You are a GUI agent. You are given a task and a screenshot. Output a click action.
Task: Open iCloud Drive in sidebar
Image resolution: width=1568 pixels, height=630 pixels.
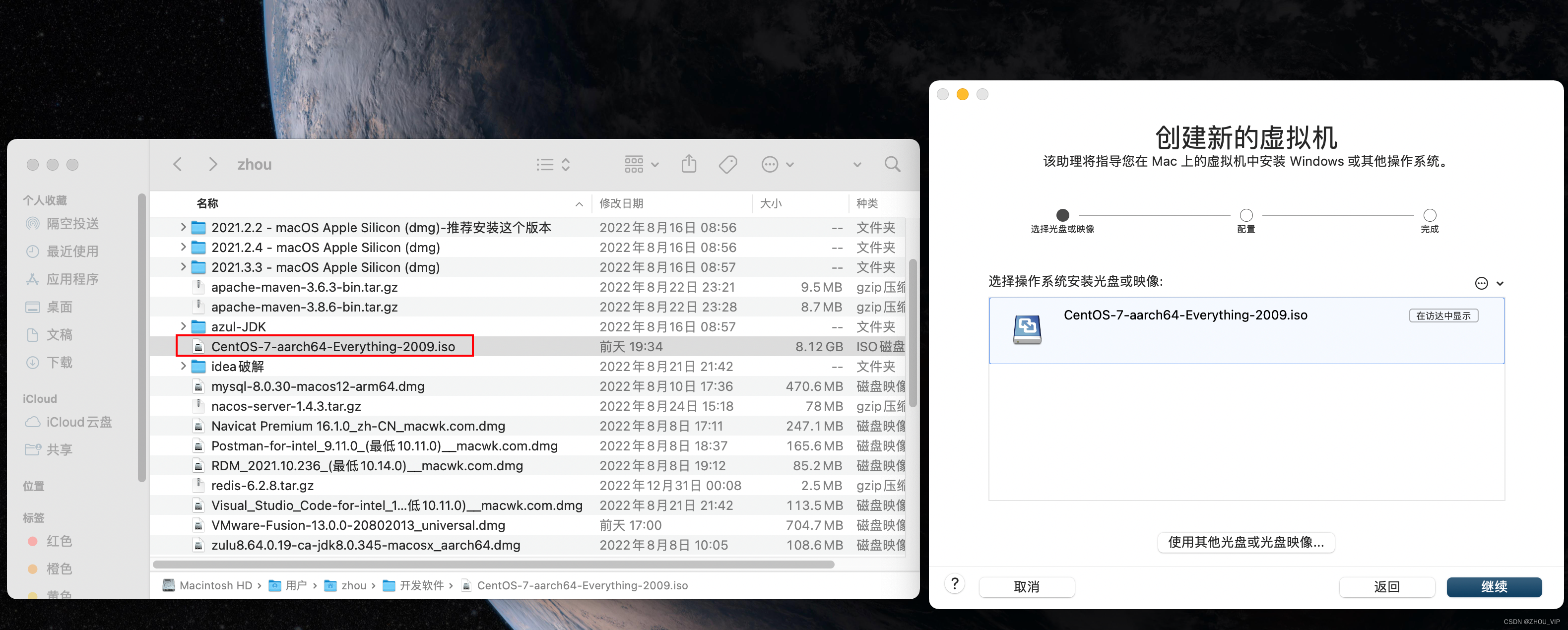pyautogui.click(x=78, y=422)
